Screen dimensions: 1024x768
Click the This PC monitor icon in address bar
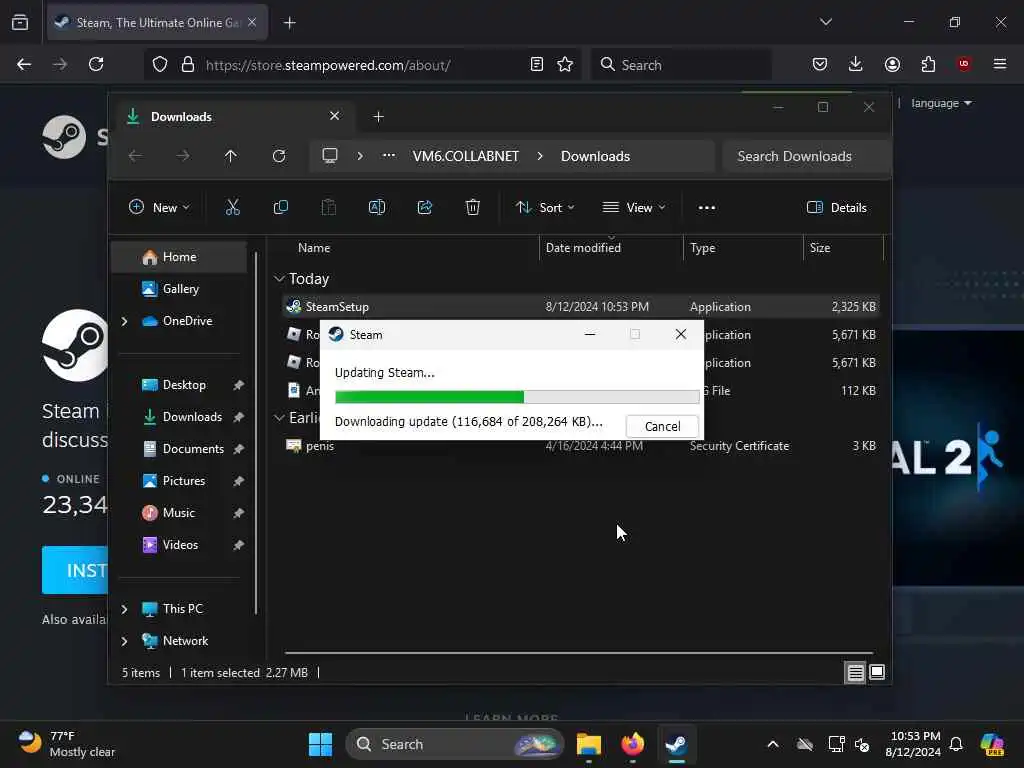[330, 156]
